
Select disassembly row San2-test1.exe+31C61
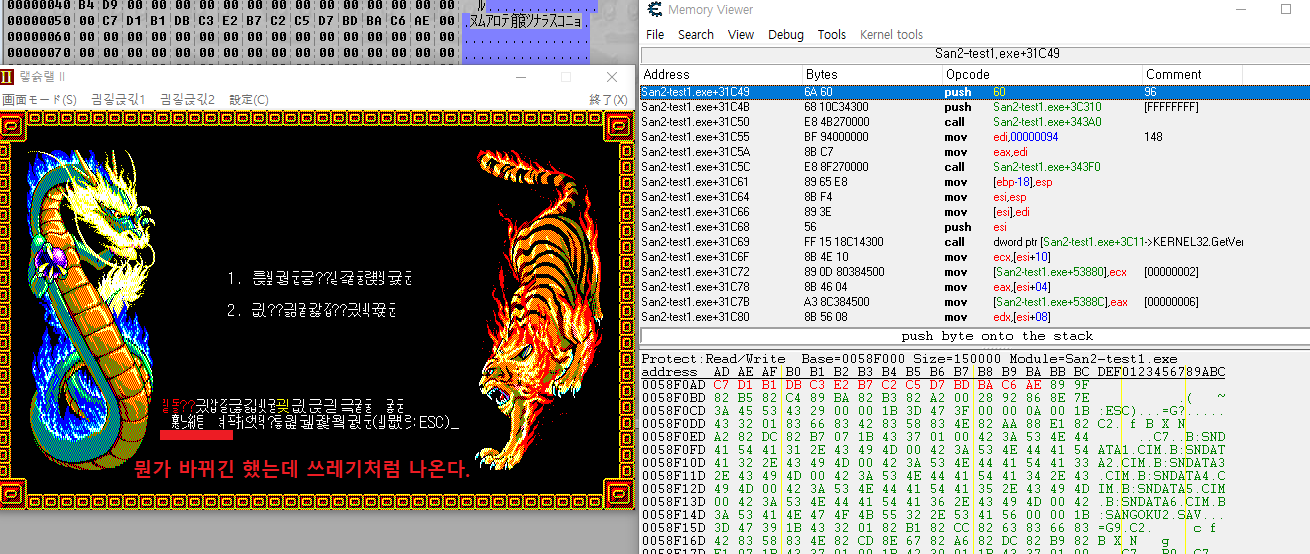(975, 181)
